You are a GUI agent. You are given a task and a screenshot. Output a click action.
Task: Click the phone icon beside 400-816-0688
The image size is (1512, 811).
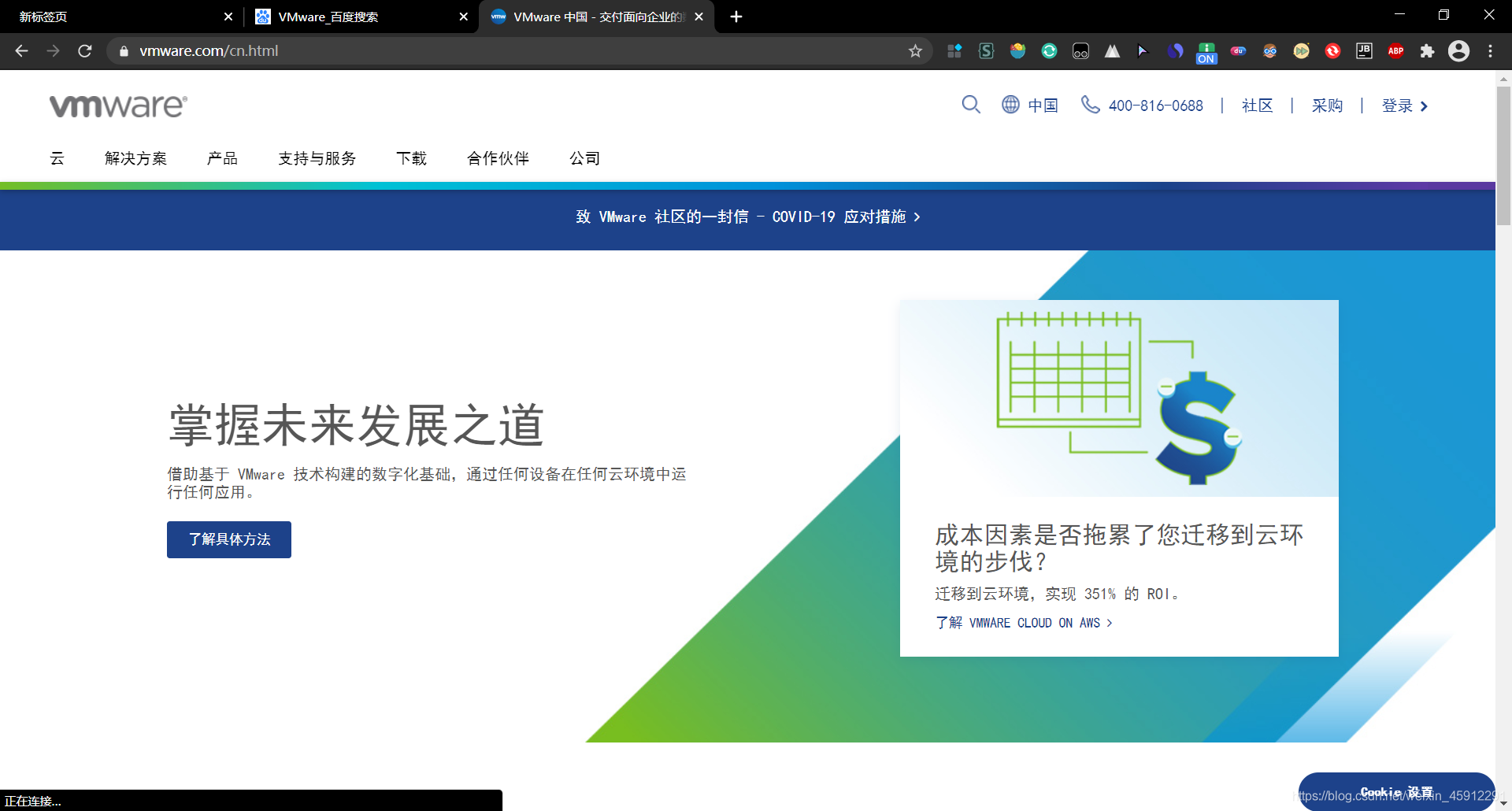coord(1090,105)
